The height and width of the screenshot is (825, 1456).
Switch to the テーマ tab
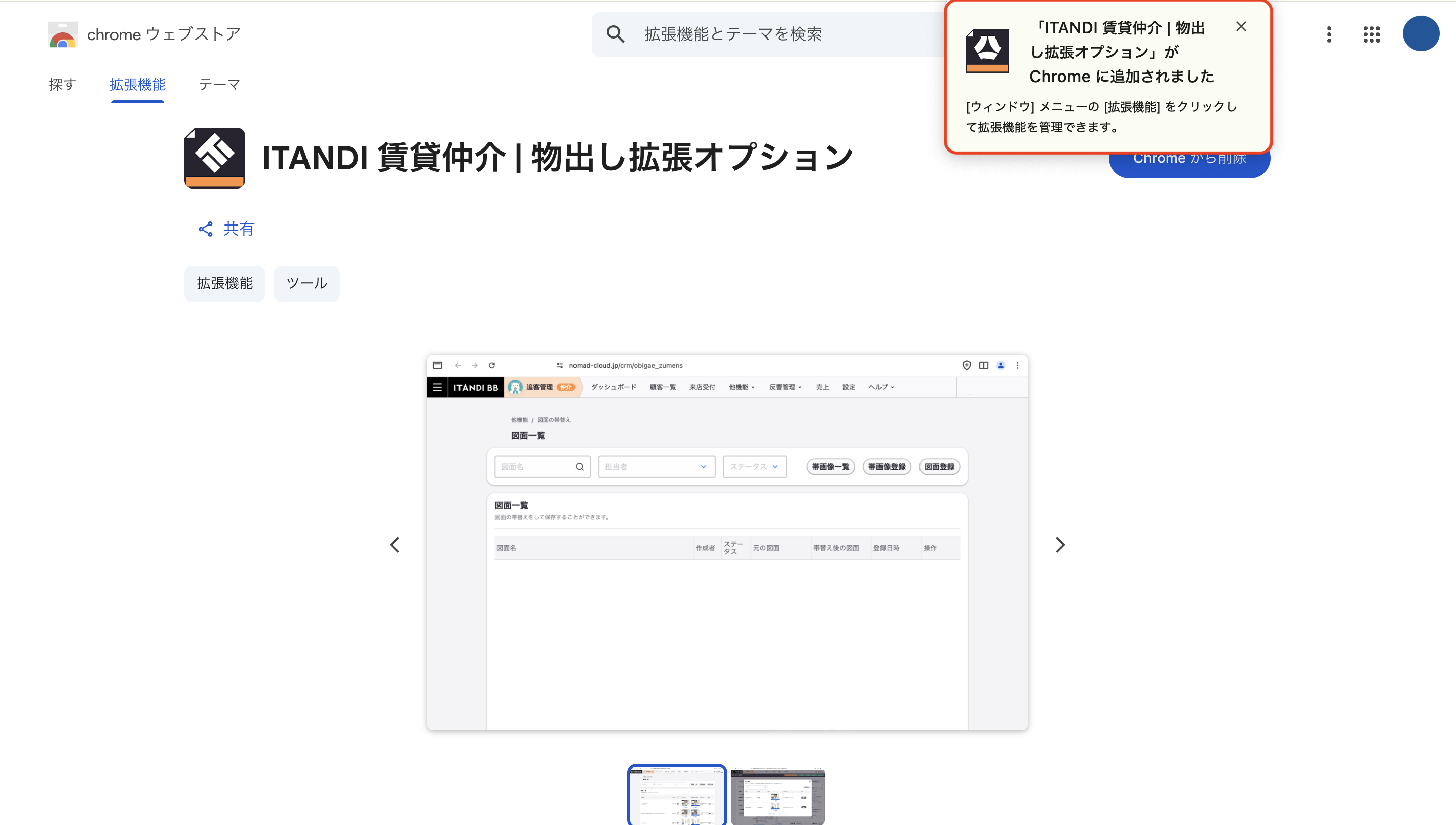point(220,85)
